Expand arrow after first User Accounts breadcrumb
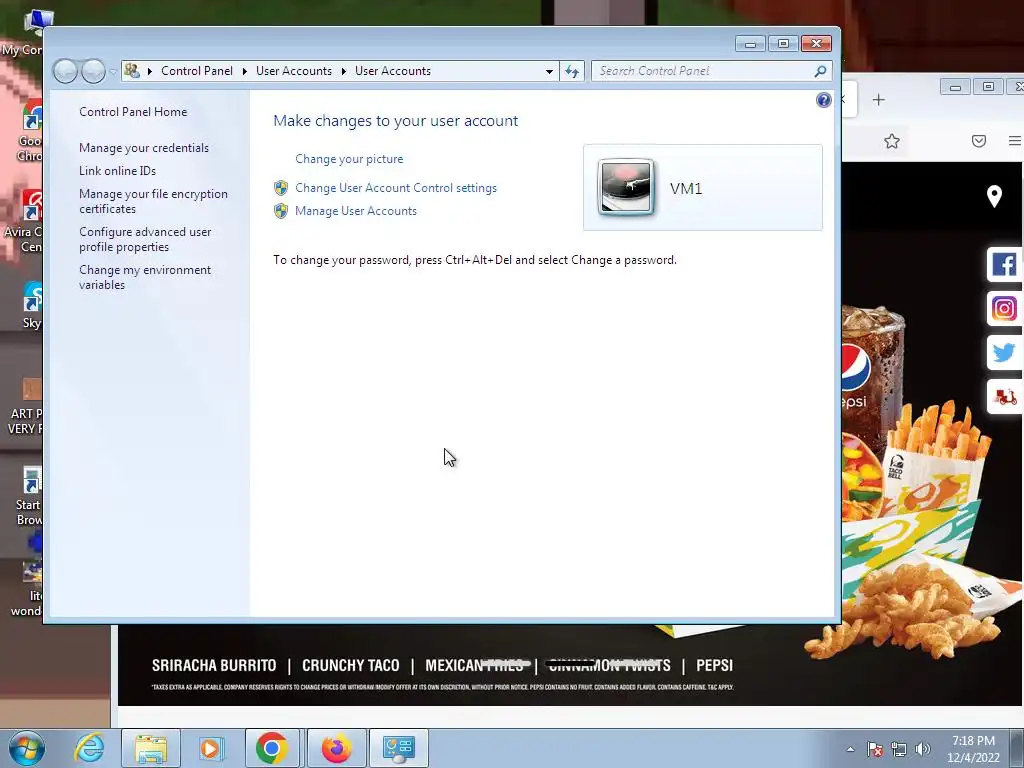Image resolution: width=1024 pixels, height=768 pixels. pyautogui.click(x=344, y=71)
